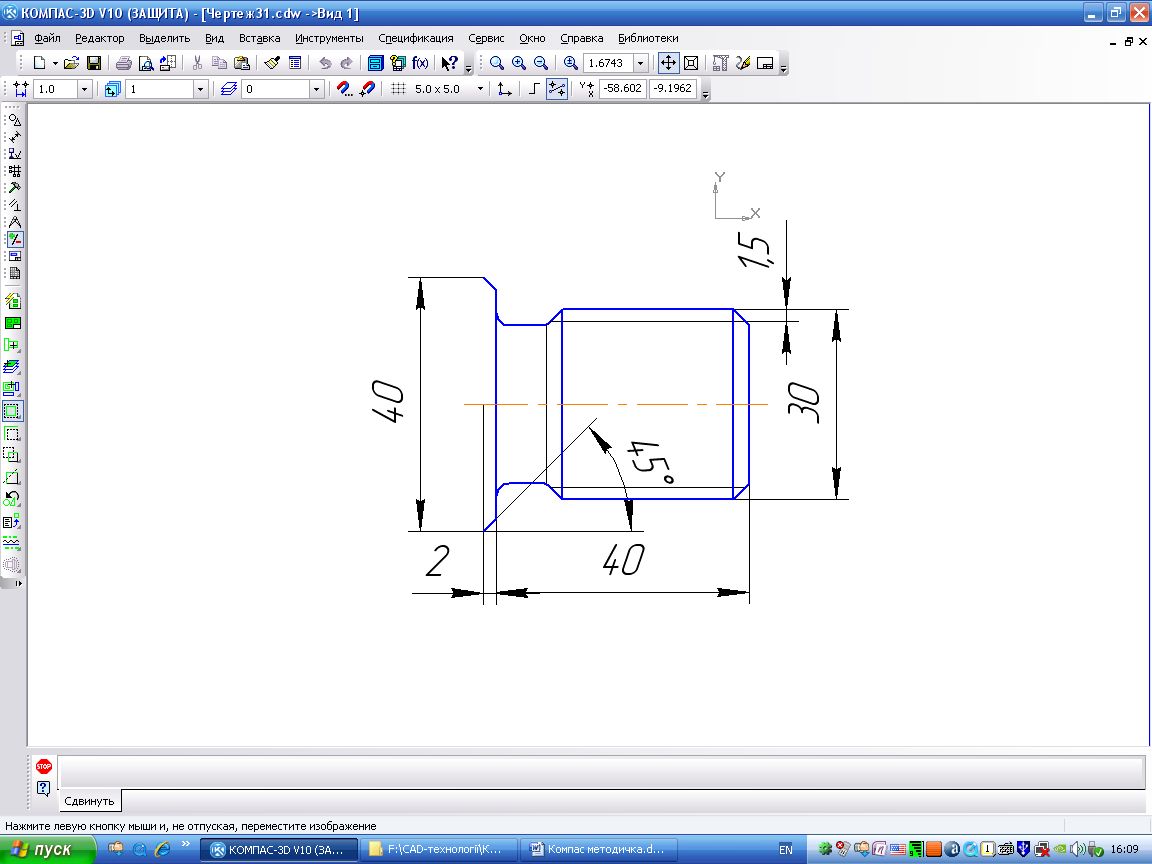1152x864 pixels.
Task: Open the Справка menu
Action: (582, 38)
